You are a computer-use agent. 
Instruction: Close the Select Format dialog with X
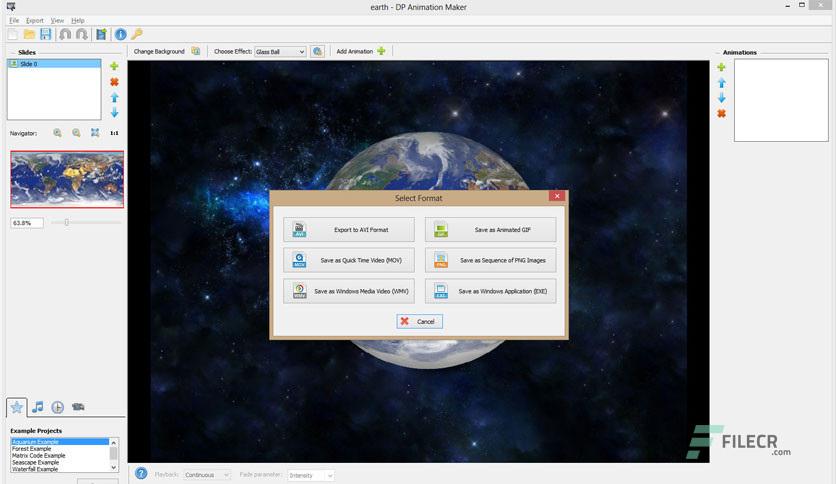tap(557, 196)
